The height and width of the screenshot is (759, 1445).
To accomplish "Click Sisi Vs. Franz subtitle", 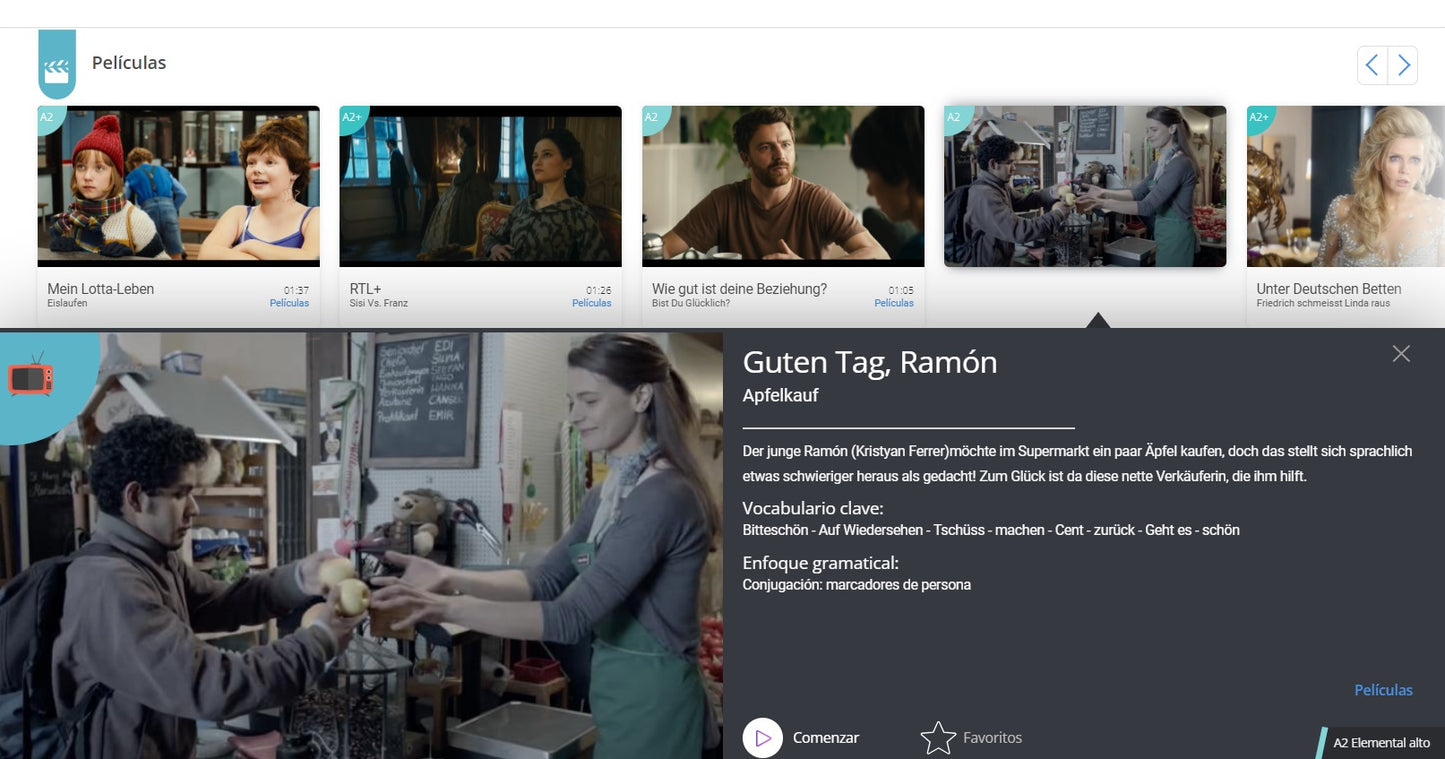I will [x=379, y=303].
